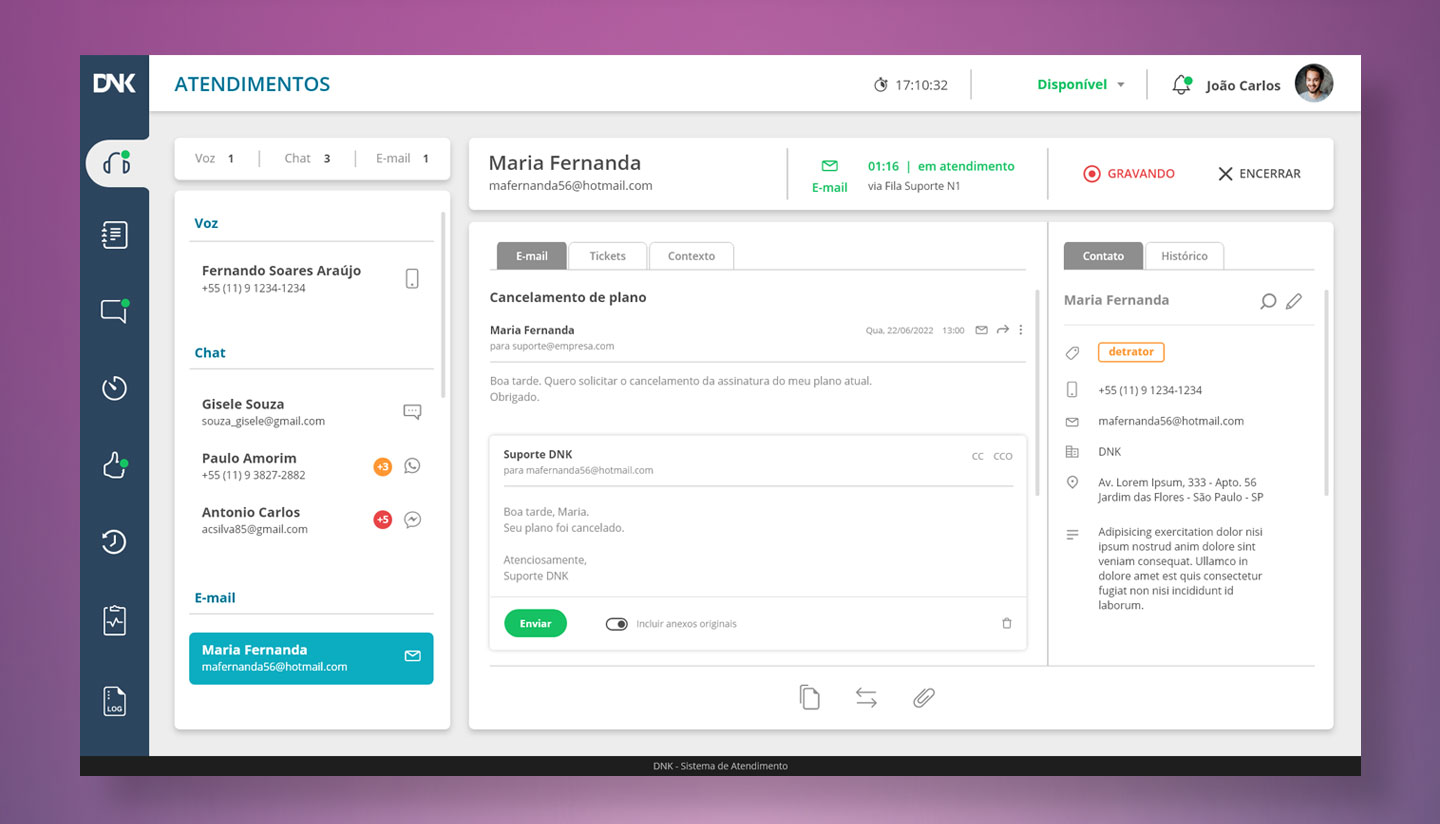Click the notification bell icon
This screenshot has height=824, width=1440.
tap(1181, 85)
